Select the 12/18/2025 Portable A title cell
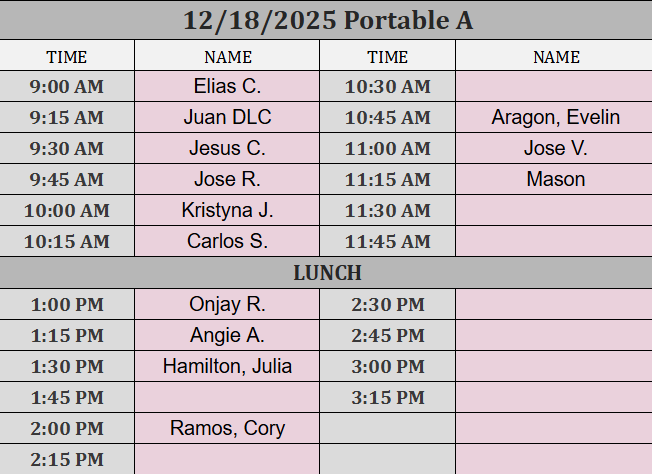Image resolution: width=652 pixels, height=474 pixels. tap(326, 20)
